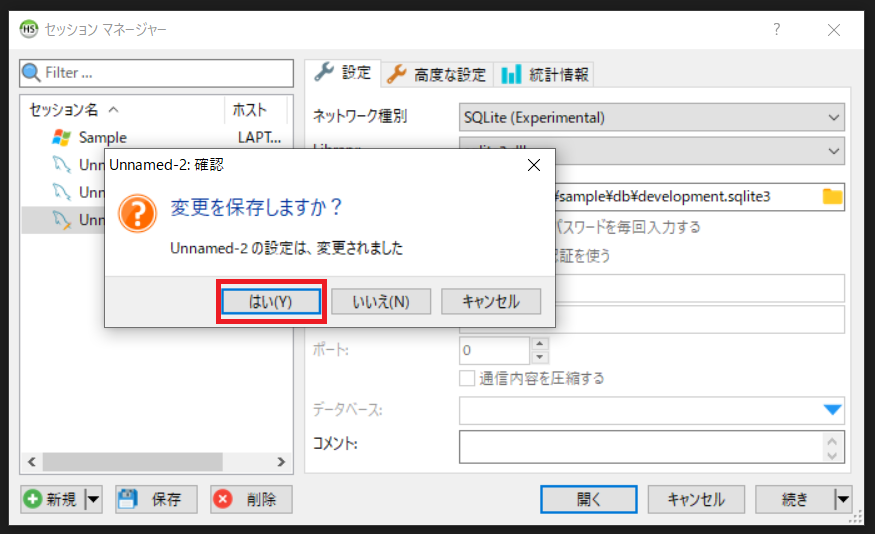Select the Sample session row
This screenshot has width=875, height=534.
click(156, 137)
